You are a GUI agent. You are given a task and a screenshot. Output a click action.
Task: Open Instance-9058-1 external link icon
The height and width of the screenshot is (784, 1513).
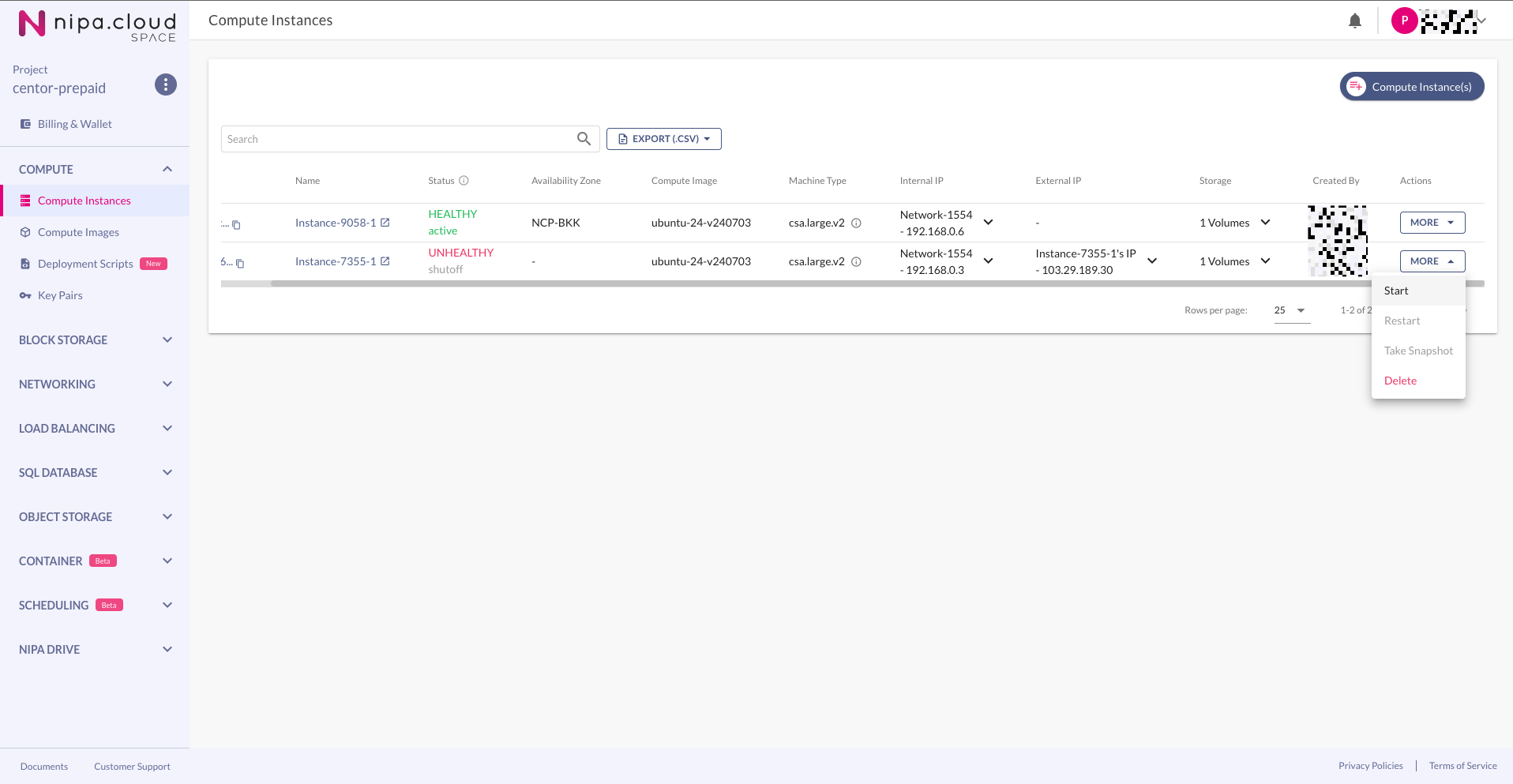tap(385, 223)
